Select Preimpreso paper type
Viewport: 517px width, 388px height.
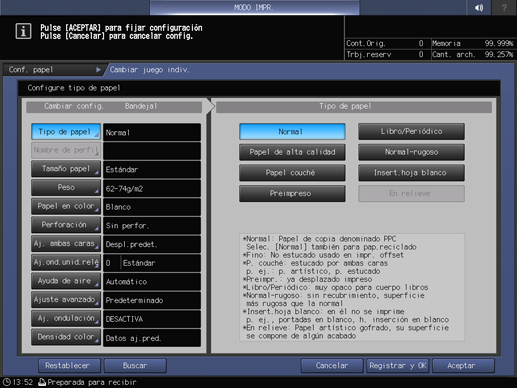(292, 193)
